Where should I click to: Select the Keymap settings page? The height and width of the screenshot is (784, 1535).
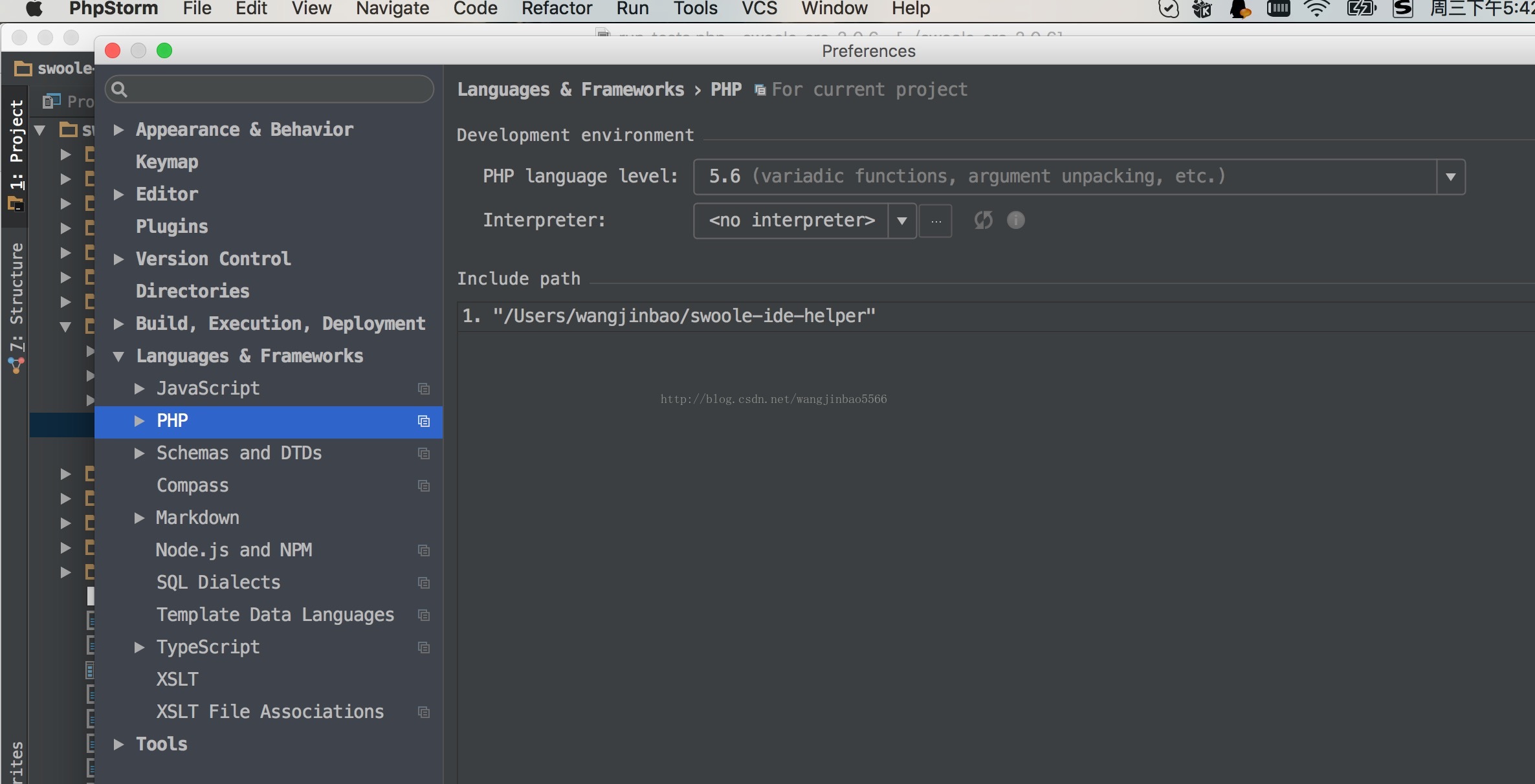click(167, 162)
